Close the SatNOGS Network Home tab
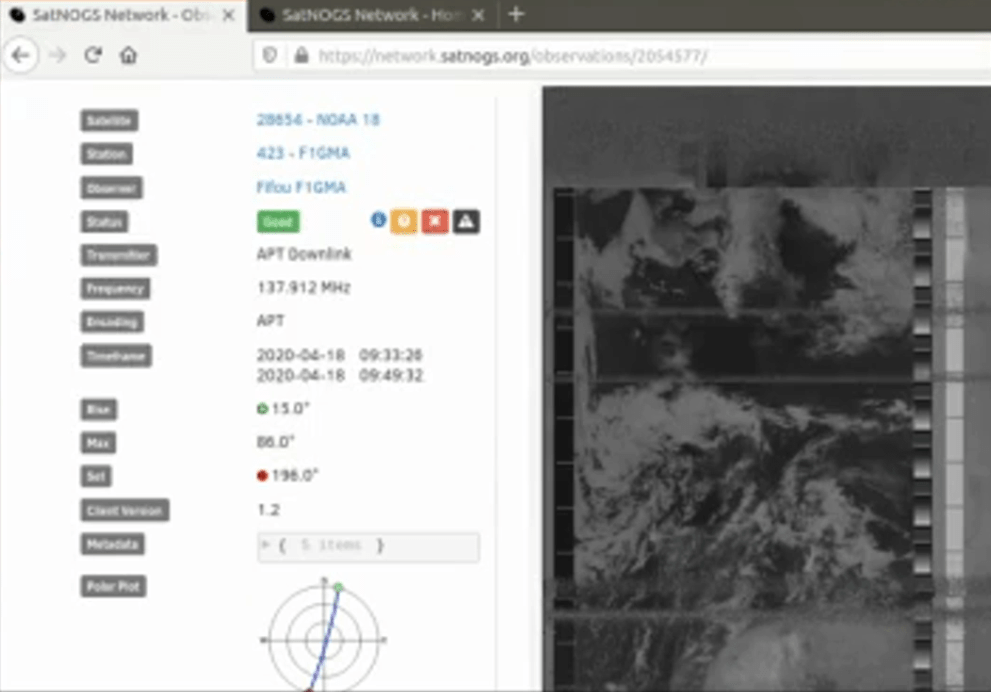 coord(479,15)
